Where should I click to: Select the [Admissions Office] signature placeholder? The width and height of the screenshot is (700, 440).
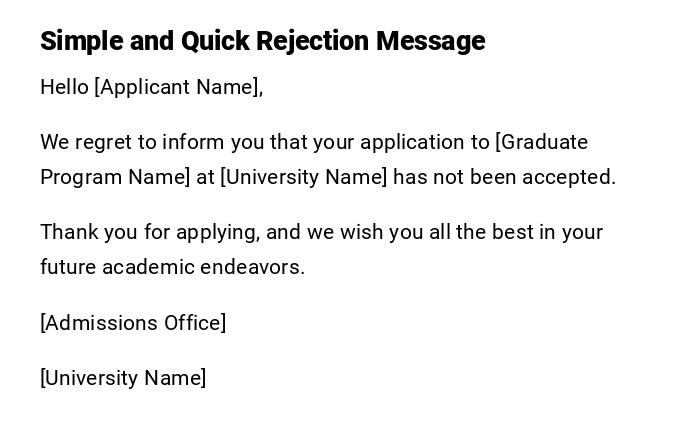tap(133, 323)
